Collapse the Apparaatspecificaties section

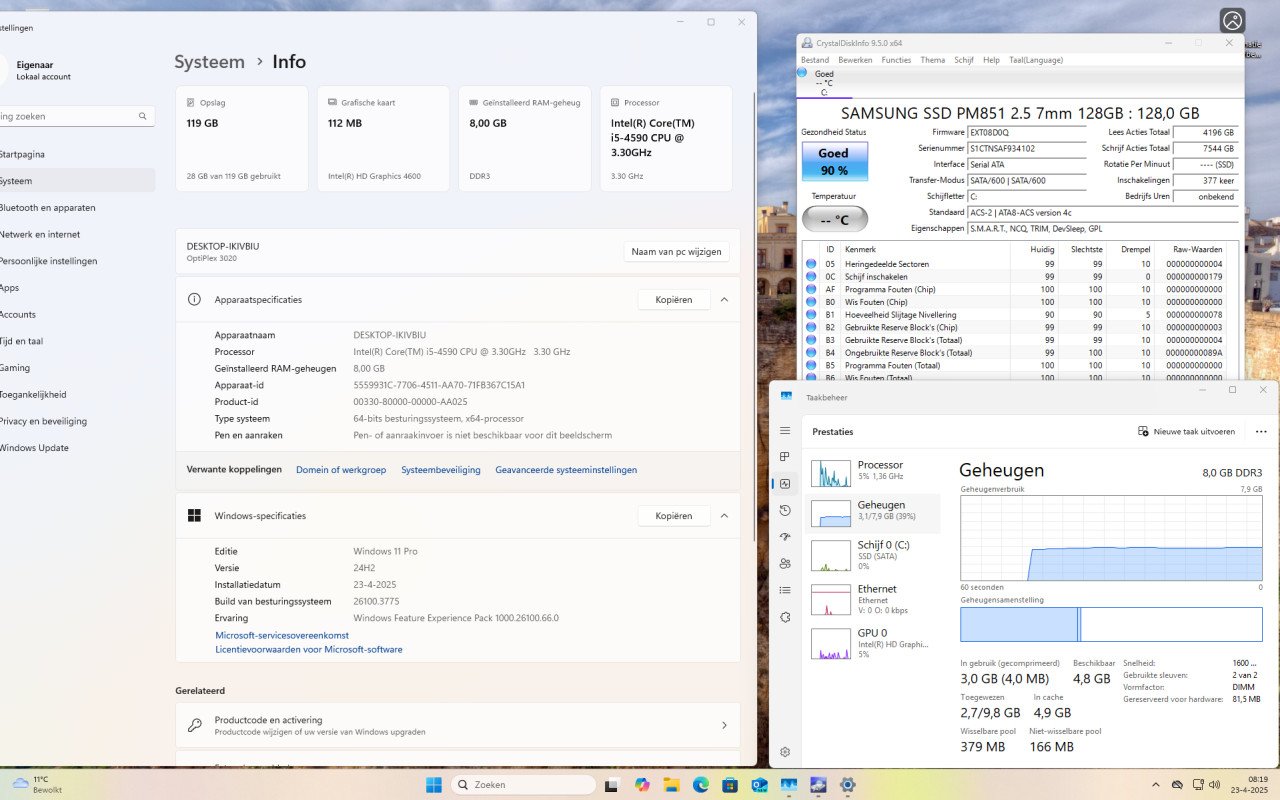coord(724,299)
